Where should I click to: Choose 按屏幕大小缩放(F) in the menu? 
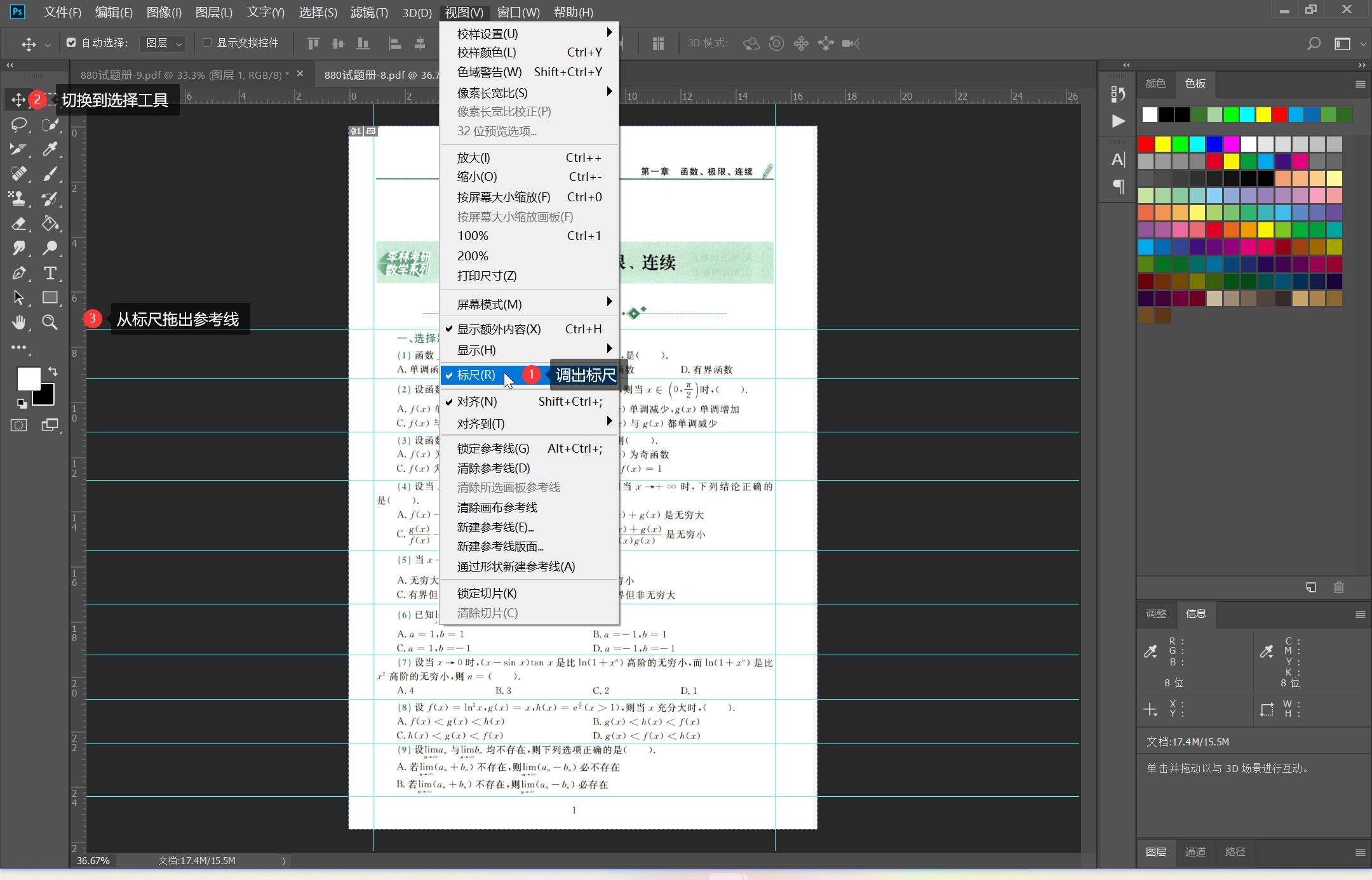point(503,197)
